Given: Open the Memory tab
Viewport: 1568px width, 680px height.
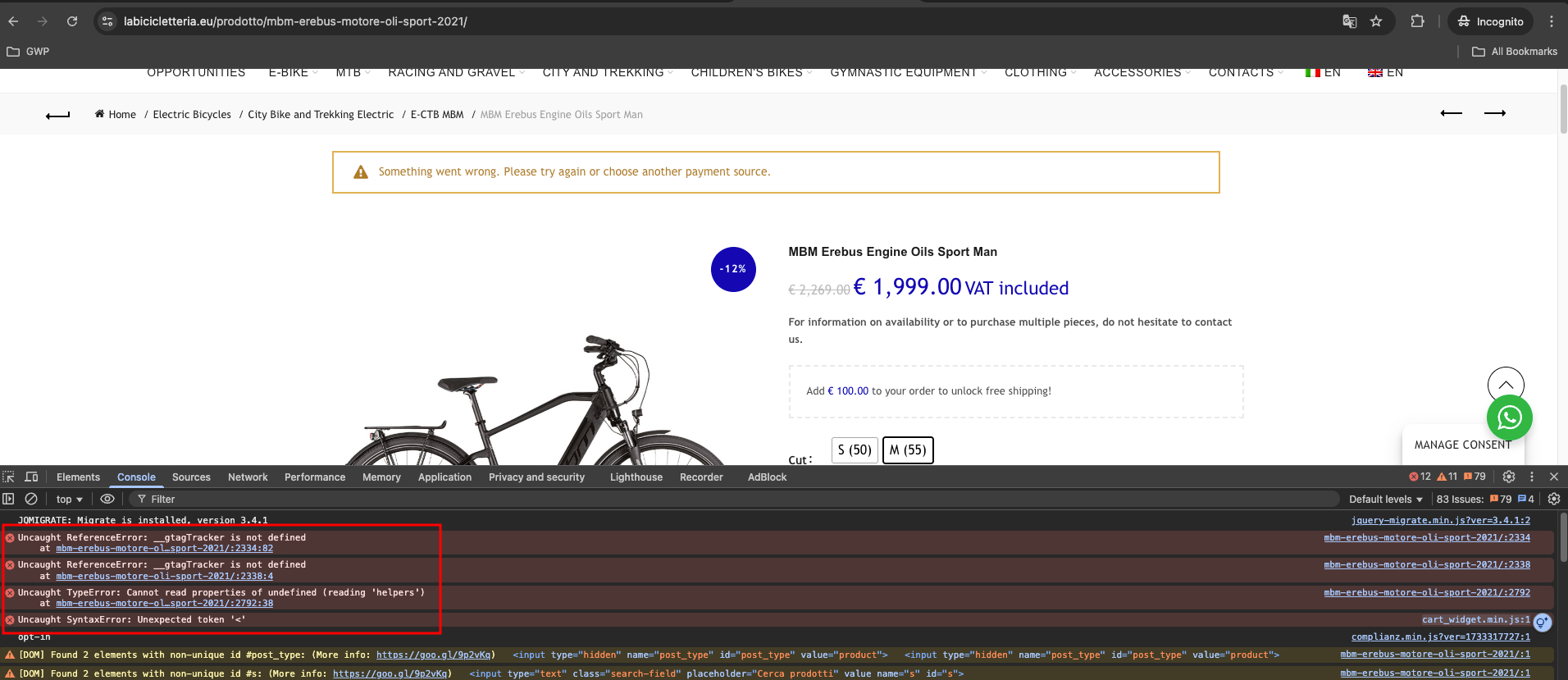Looking at the screenshot, I should tap(381, 477).
